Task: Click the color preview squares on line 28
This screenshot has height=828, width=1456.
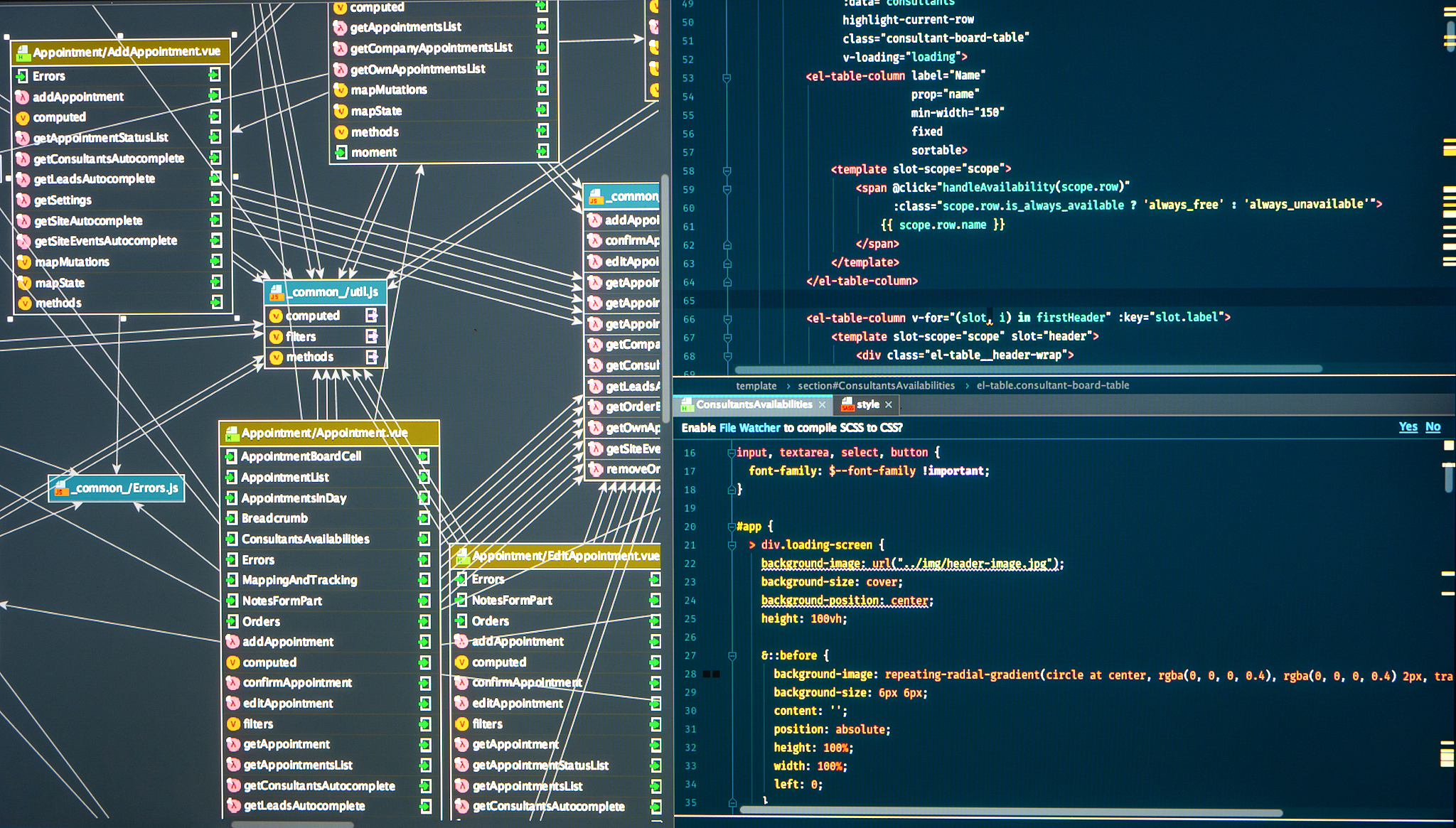Action: 712,674
